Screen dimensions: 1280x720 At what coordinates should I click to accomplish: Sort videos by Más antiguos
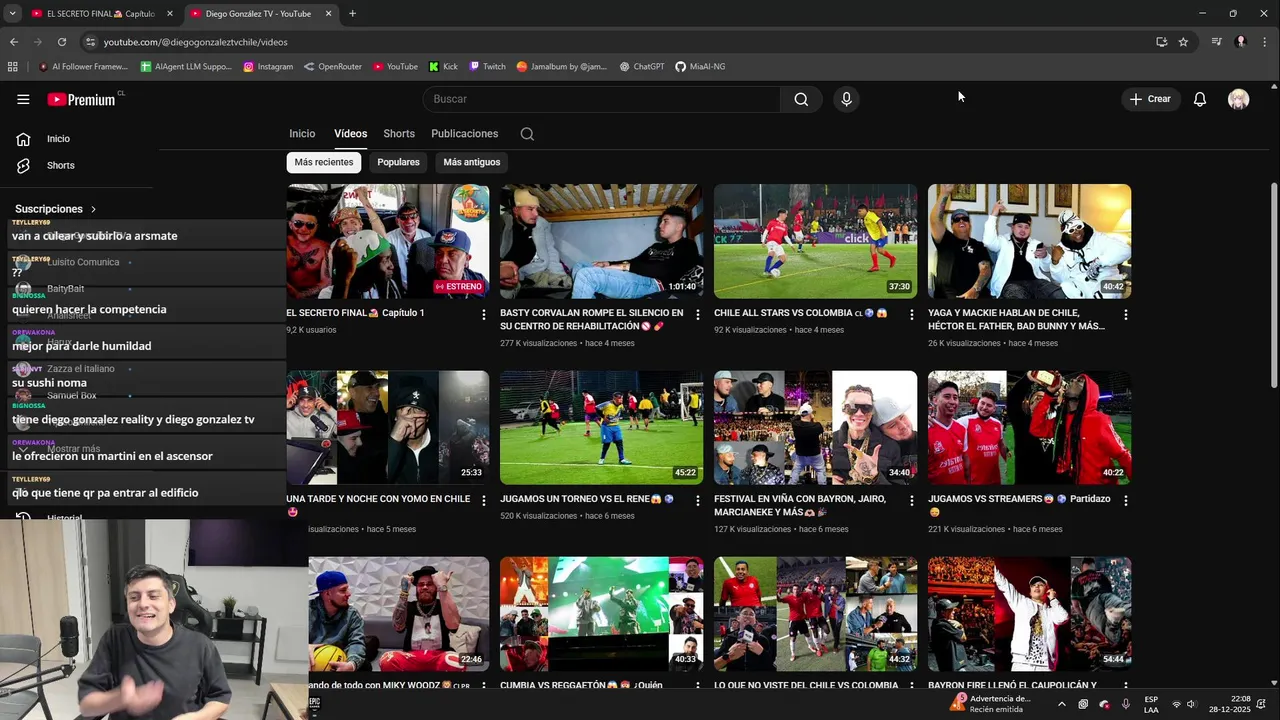(x=471, y=162)
